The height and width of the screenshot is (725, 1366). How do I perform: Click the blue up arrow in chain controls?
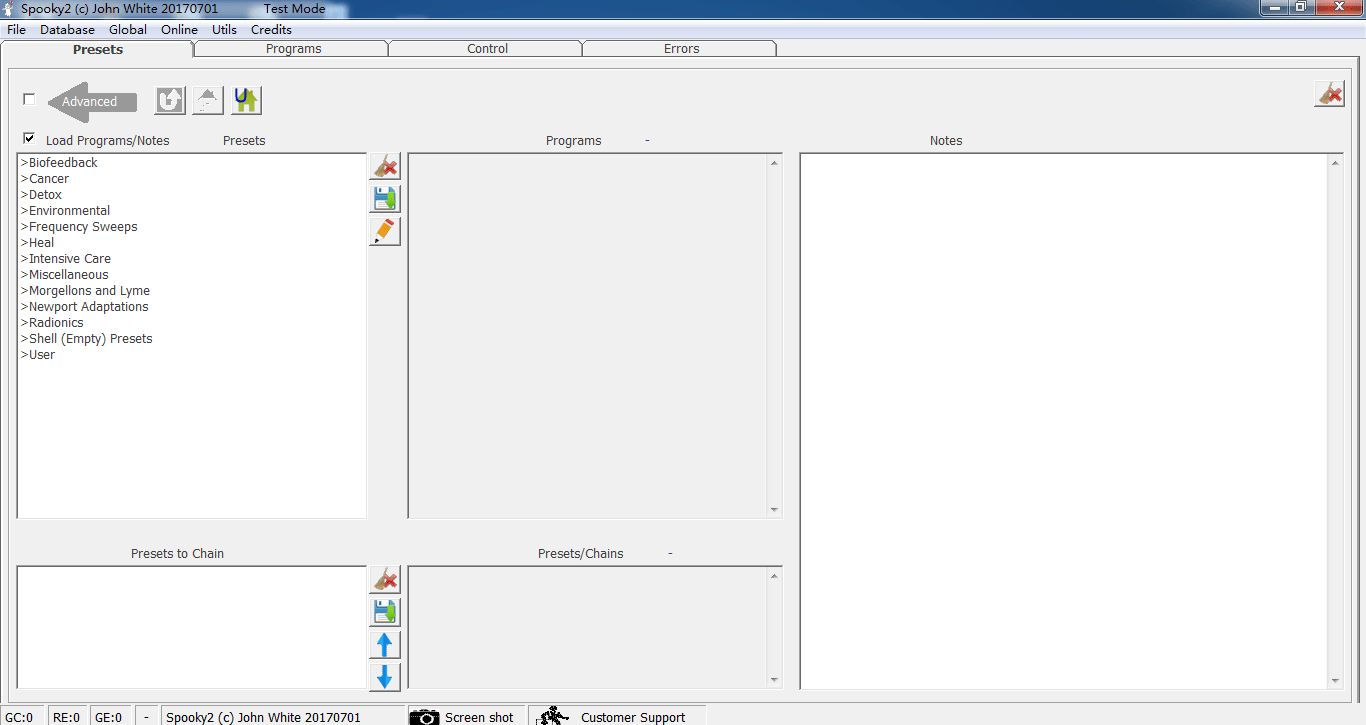coord(384,645)
